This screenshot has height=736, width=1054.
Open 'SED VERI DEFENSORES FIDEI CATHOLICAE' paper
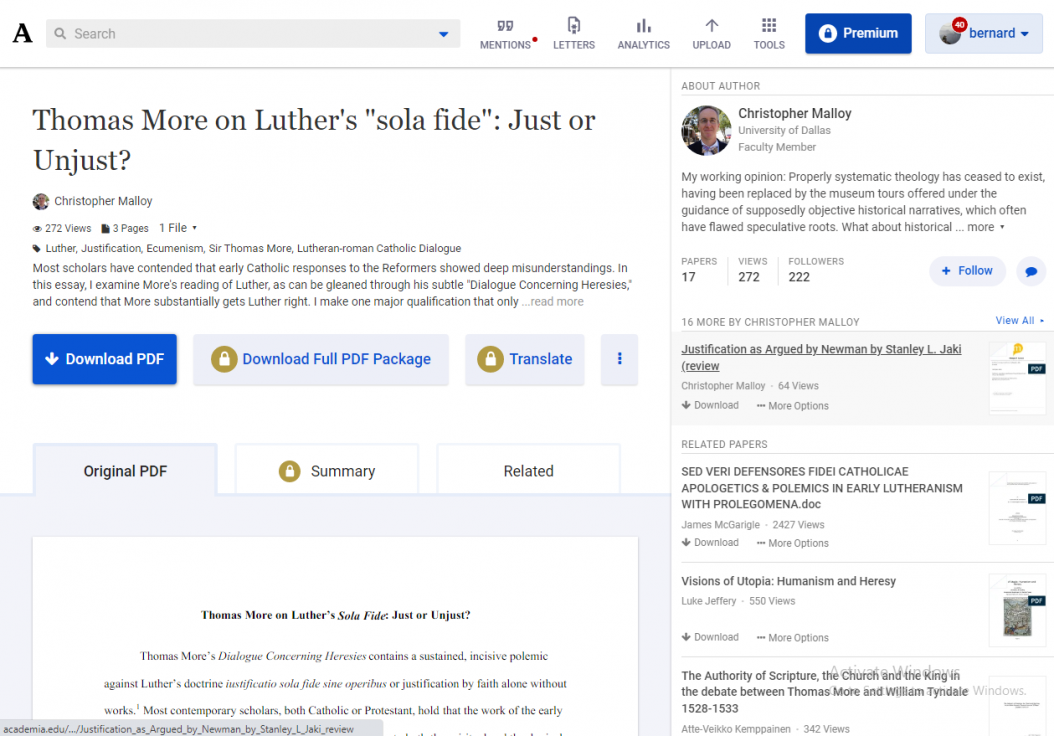[821, 488]
